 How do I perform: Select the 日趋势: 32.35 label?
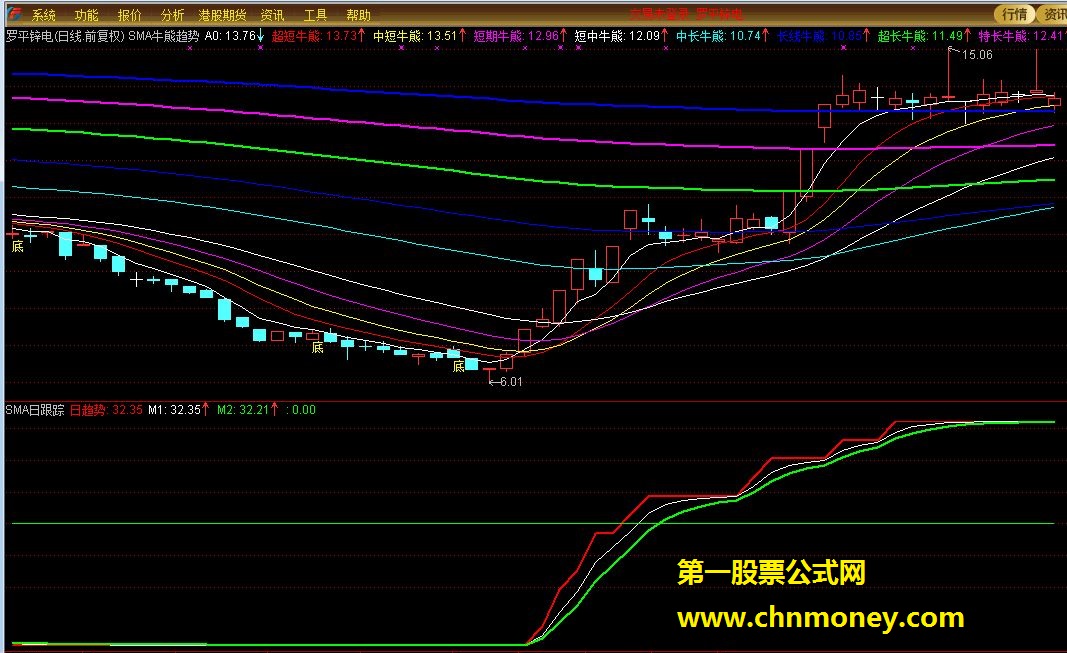[x=106, y=410]
